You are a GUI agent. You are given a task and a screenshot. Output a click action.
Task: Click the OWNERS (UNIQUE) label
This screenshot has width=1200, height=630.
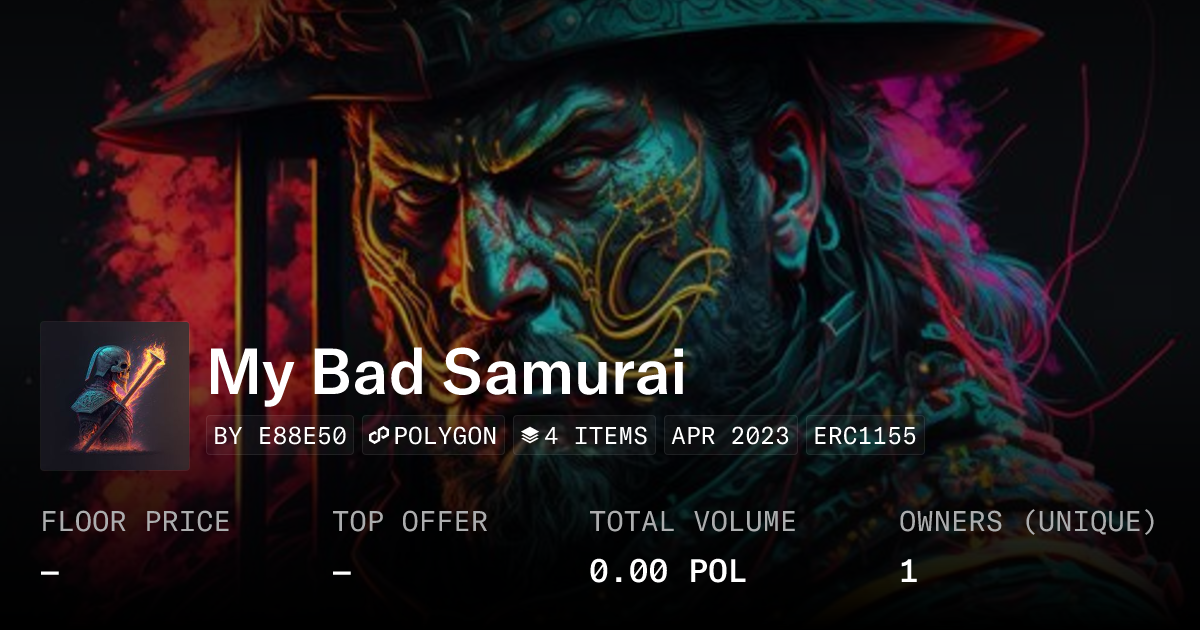point(1028,522)
